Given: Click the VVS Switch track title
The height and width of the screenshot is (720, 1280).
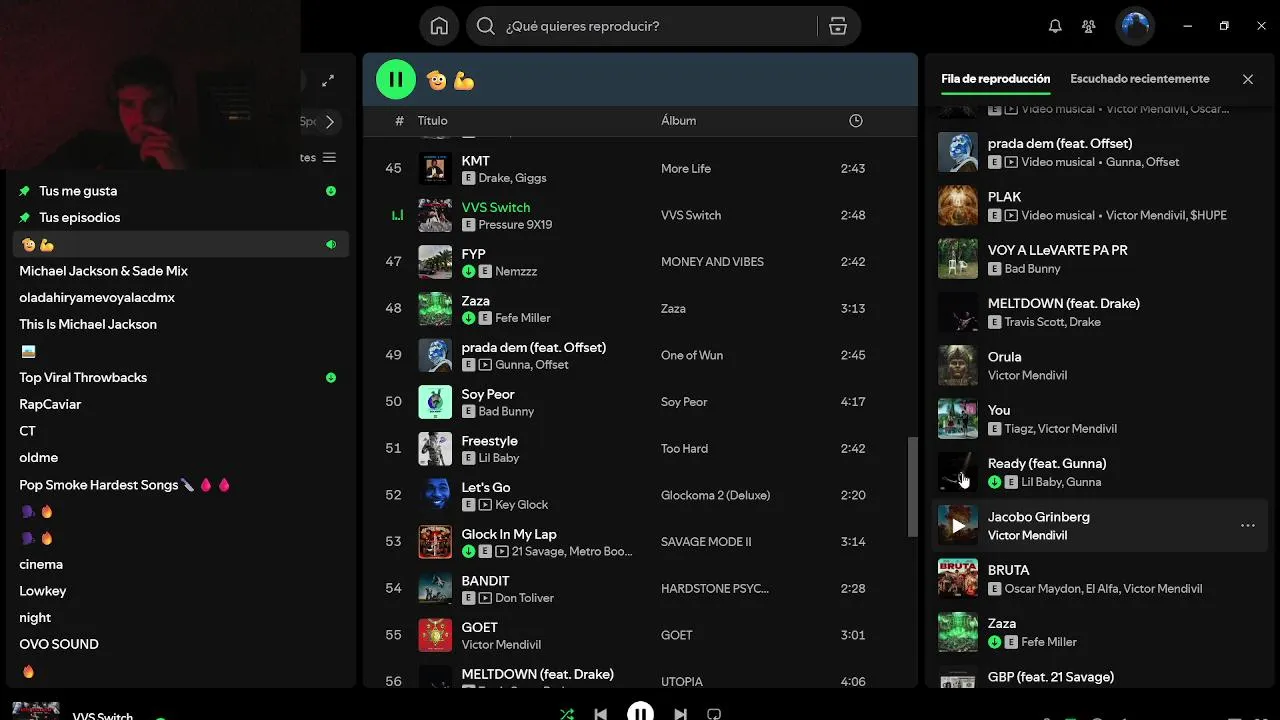Looking at the screenshot, I should [496, 207].
